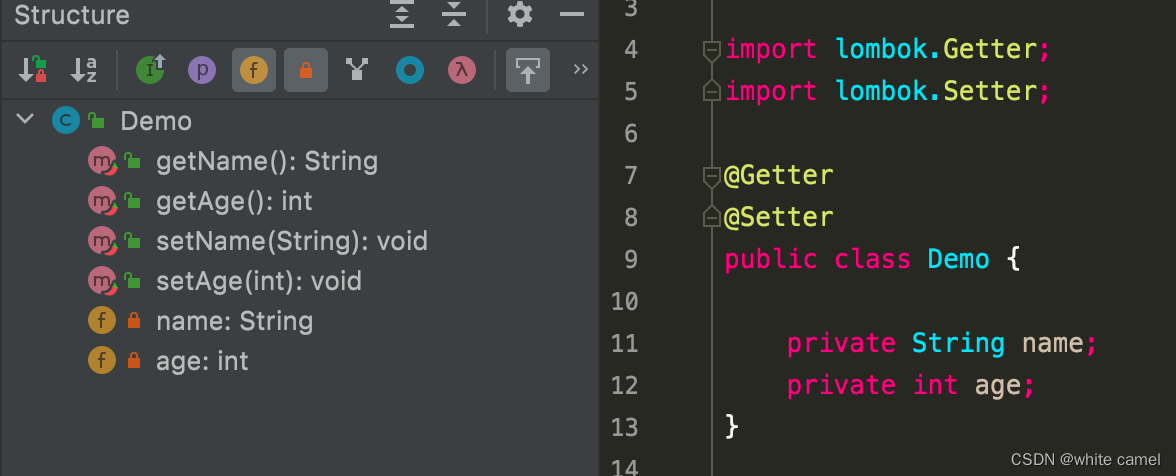Select setAge(int): void method
Viewport: 1176px width, 476px height.
point(259,281)
